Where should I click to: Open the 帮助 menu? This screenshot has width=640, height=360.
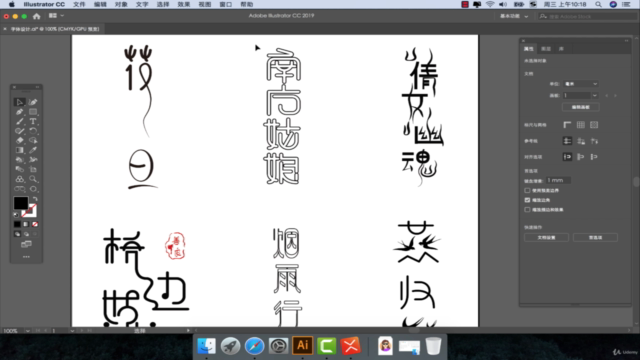247,4
